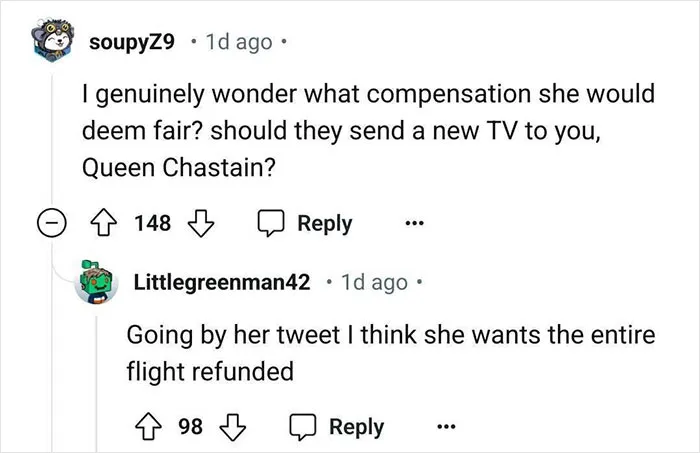Viewport: 700px width, 453px height.
Task: Click the 'Queen Chastain?' comment text
Action: (x=179, y=168)
